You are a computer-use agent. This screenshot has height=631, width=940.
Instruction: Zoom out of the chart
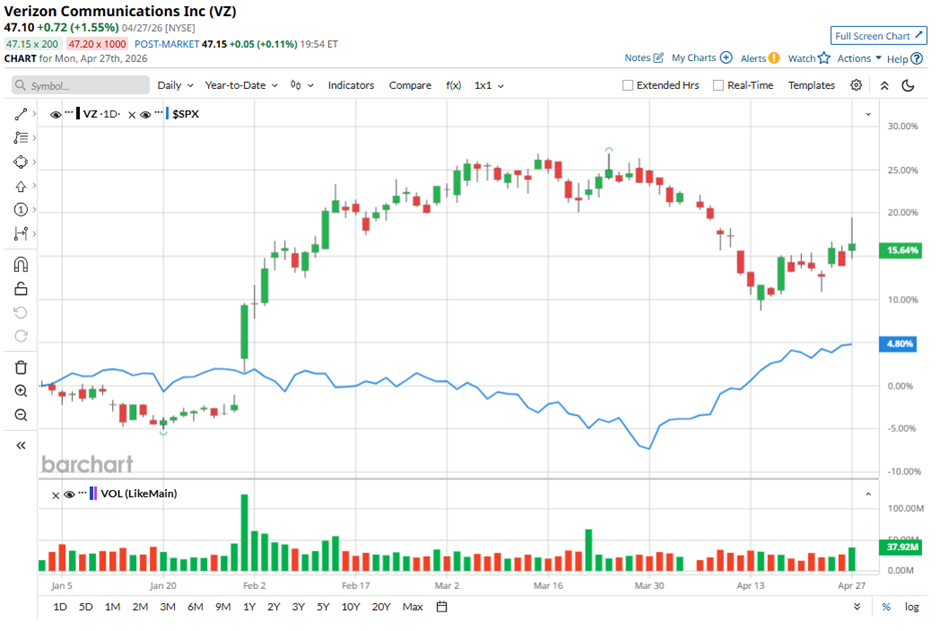(21, 415)
